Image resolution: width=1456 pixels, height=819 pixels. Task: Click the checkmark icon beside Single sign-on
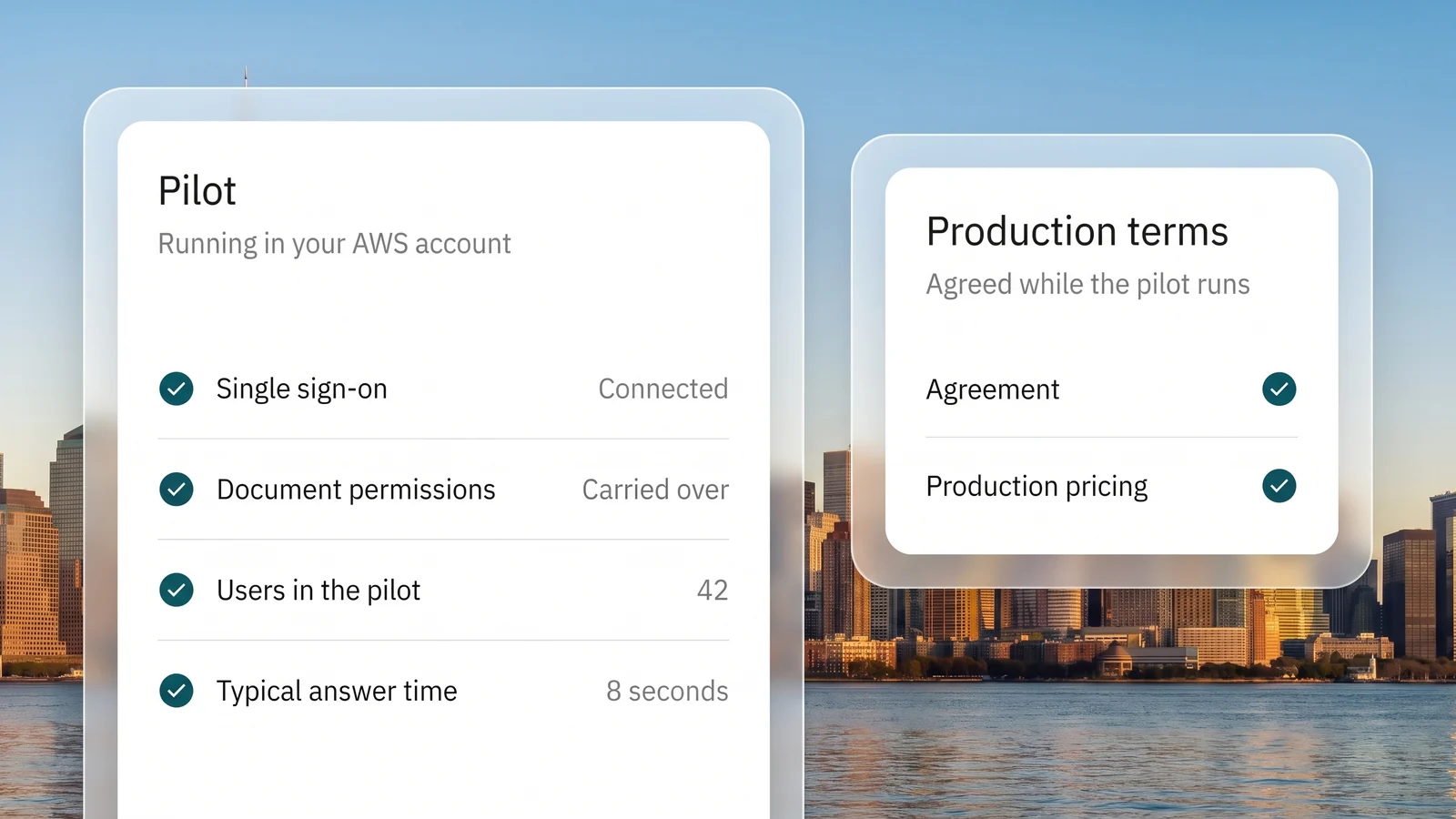(x=177, y=389)
